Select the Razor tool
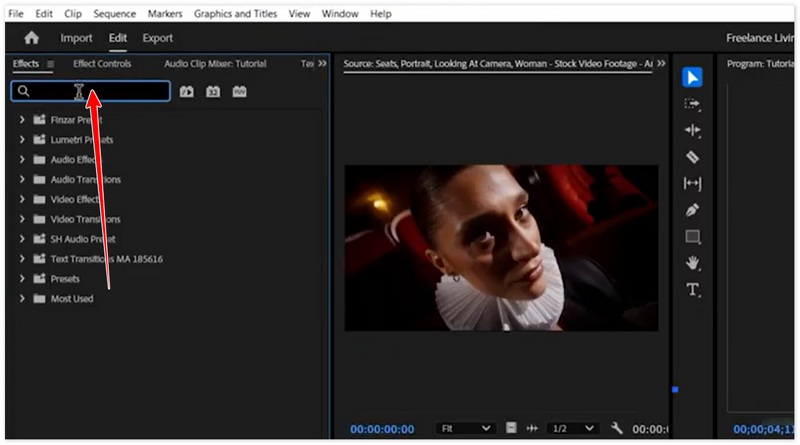 [x=692, y=157]
